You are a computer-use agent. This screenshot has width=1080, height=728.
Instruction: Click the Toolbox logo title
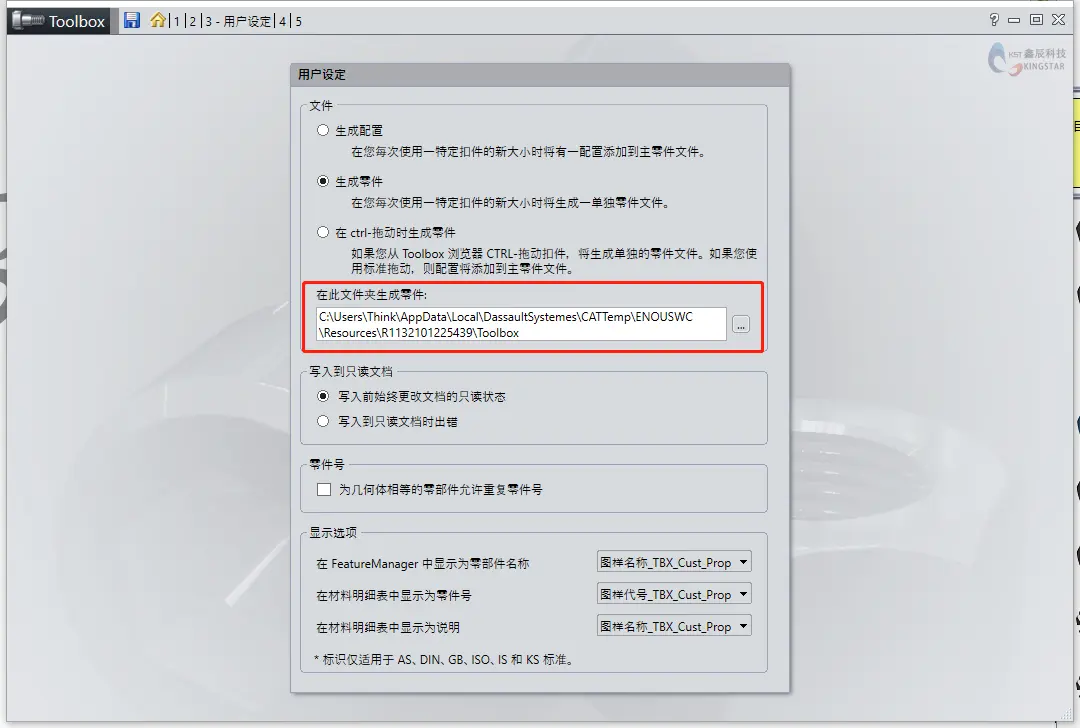click(59, 21)
